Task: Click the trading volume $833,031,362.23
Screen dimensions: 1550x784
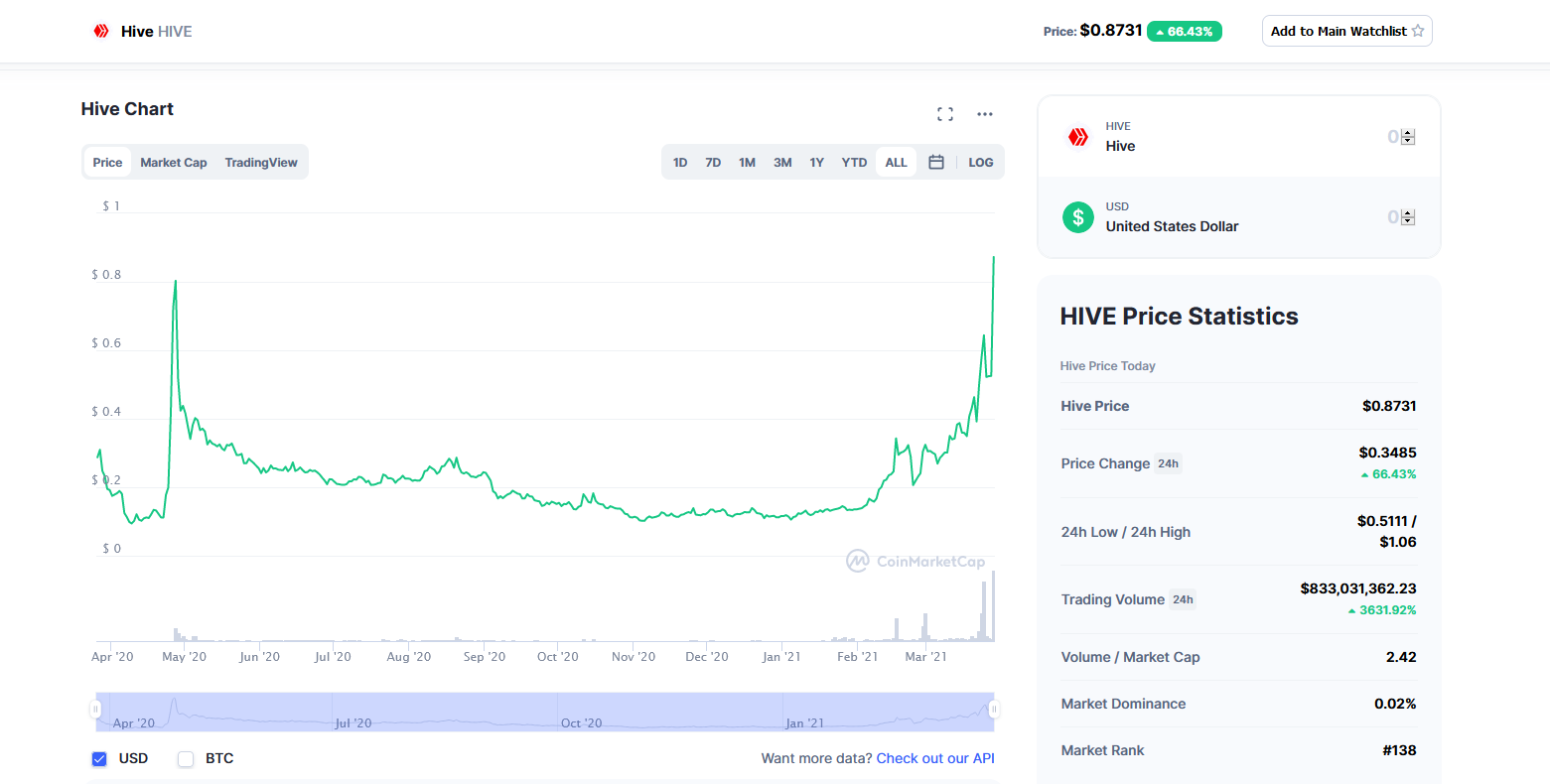Action: pyautogui.click(x=1358, y=588)
